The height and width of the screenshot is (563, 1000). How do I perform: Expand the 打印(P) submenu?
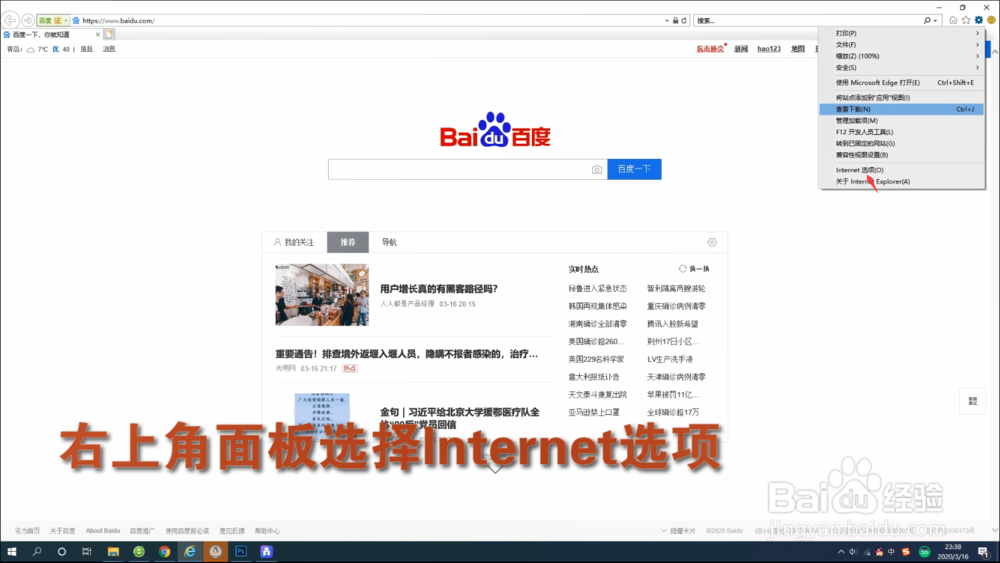902,33
